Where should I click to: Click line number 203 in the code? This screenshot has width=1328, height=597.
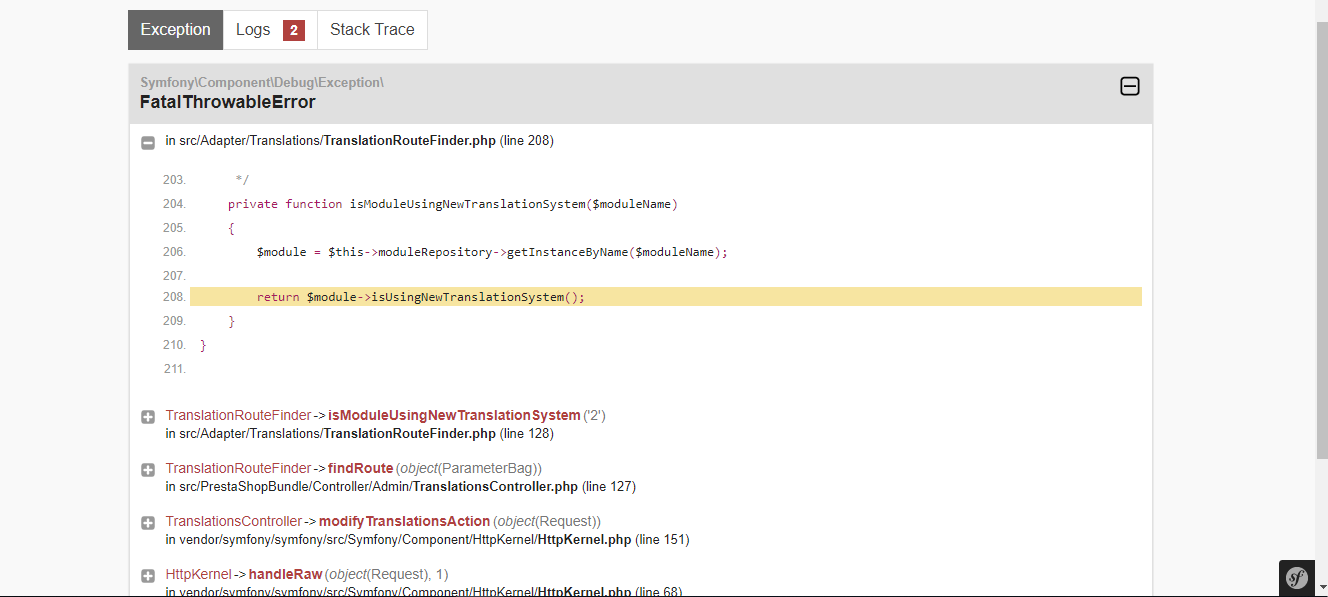click(174, 180)
